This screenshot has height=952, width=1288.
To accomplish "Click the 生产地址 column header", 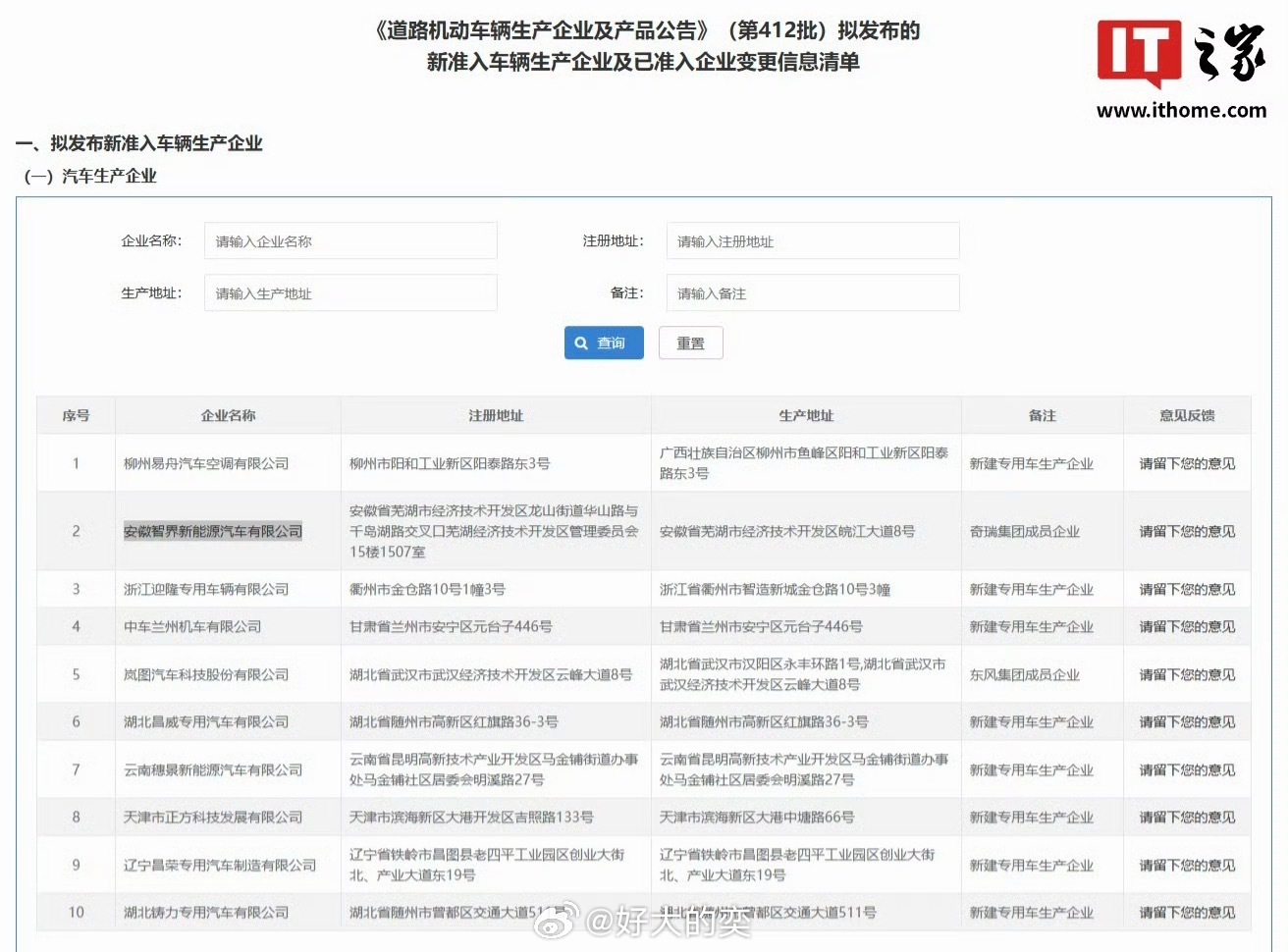I will click(806, 415).
